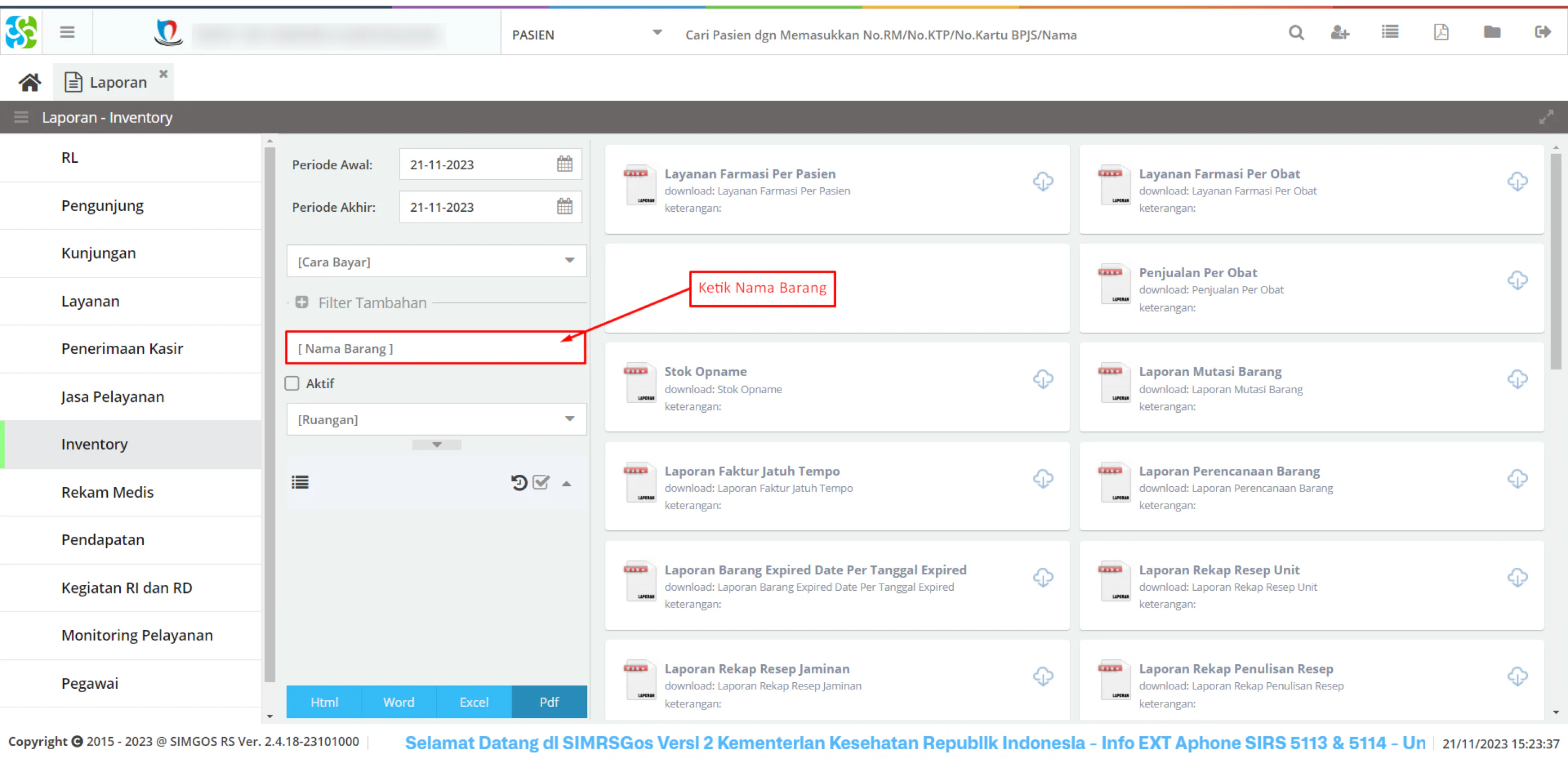Open Rekam Medis report category
This screenshot has width=1568, height=759.
pos(131,492)
